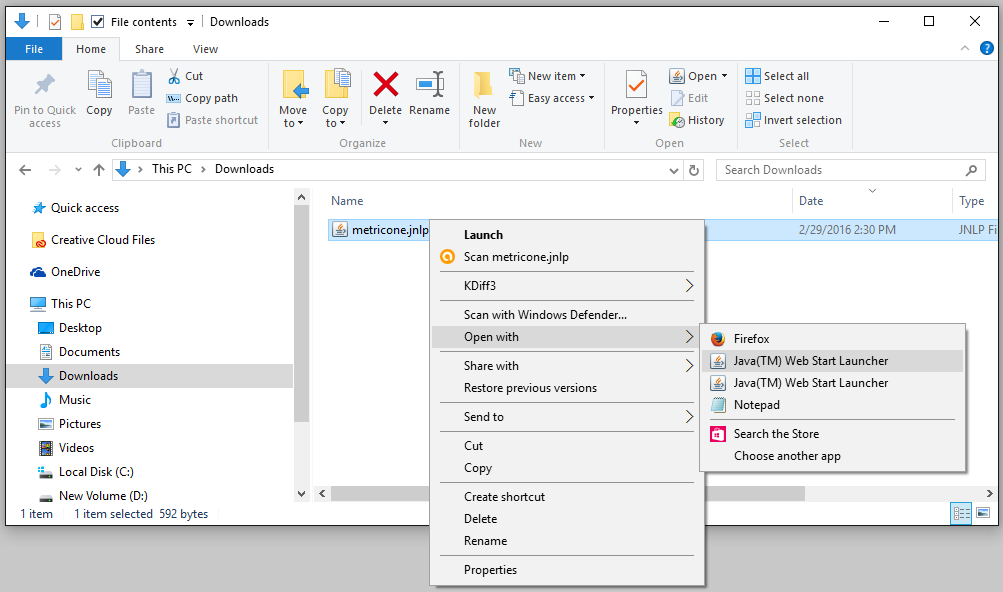Switch to details view icon in status bar
Screen dimensions: 1003x592
point(961,513)
